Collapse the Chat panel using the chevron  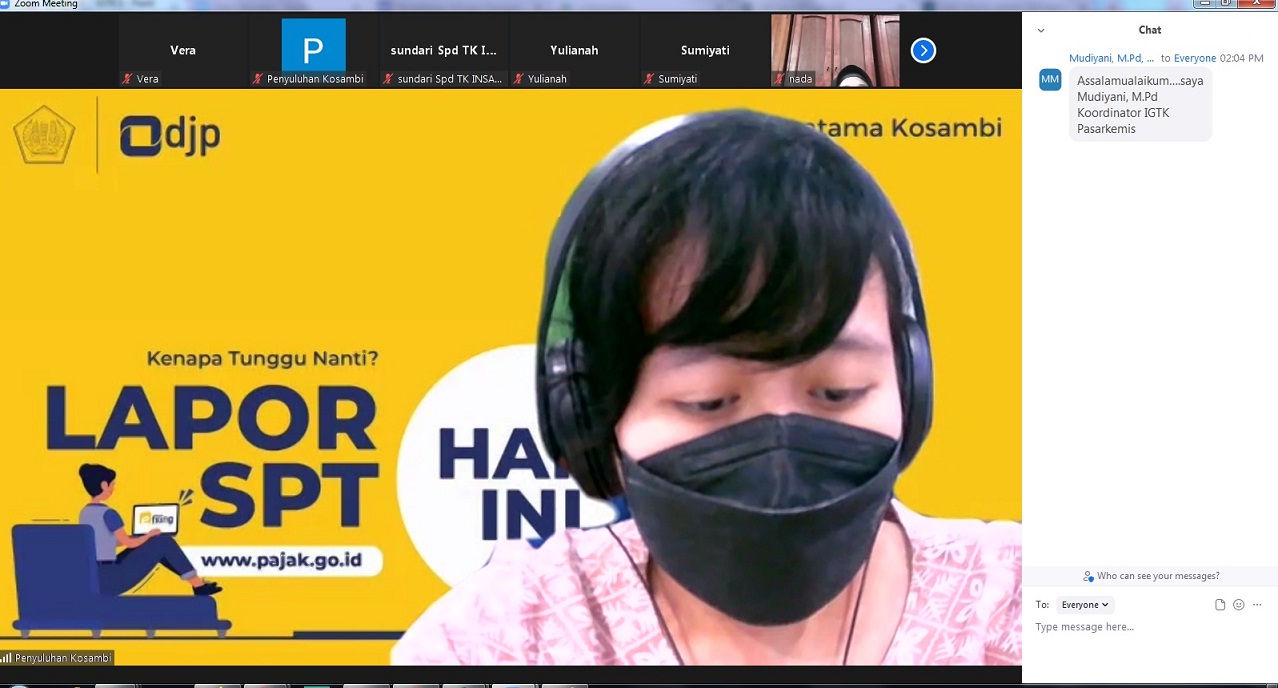[x=1040, y=30]
